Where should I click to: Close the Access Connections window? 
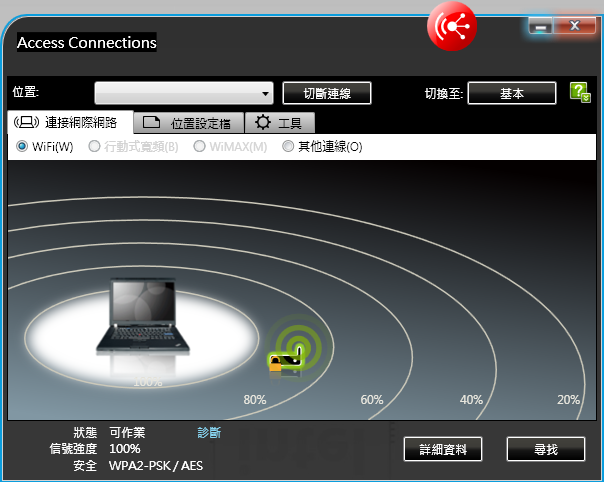[x=574, y=26]
